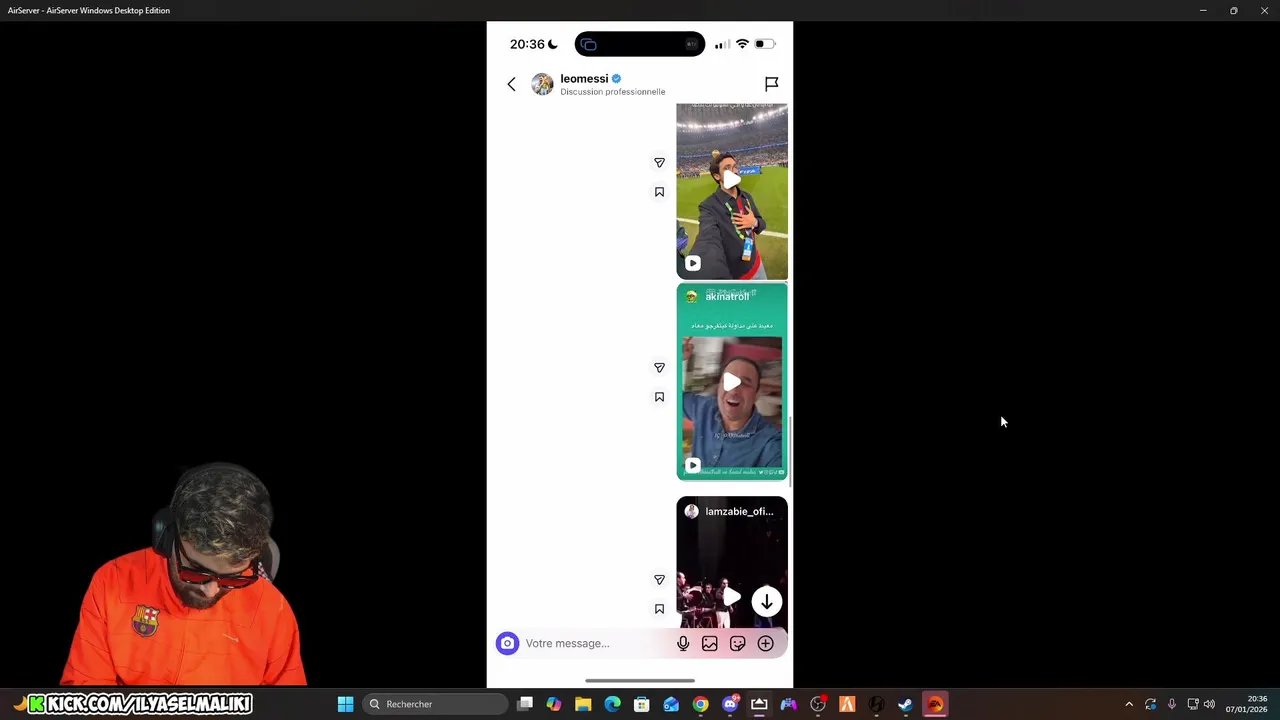This screenshot has height=720, width=1280.
Task: Jump to latest messages with down arrow
Action: (766, 602)
